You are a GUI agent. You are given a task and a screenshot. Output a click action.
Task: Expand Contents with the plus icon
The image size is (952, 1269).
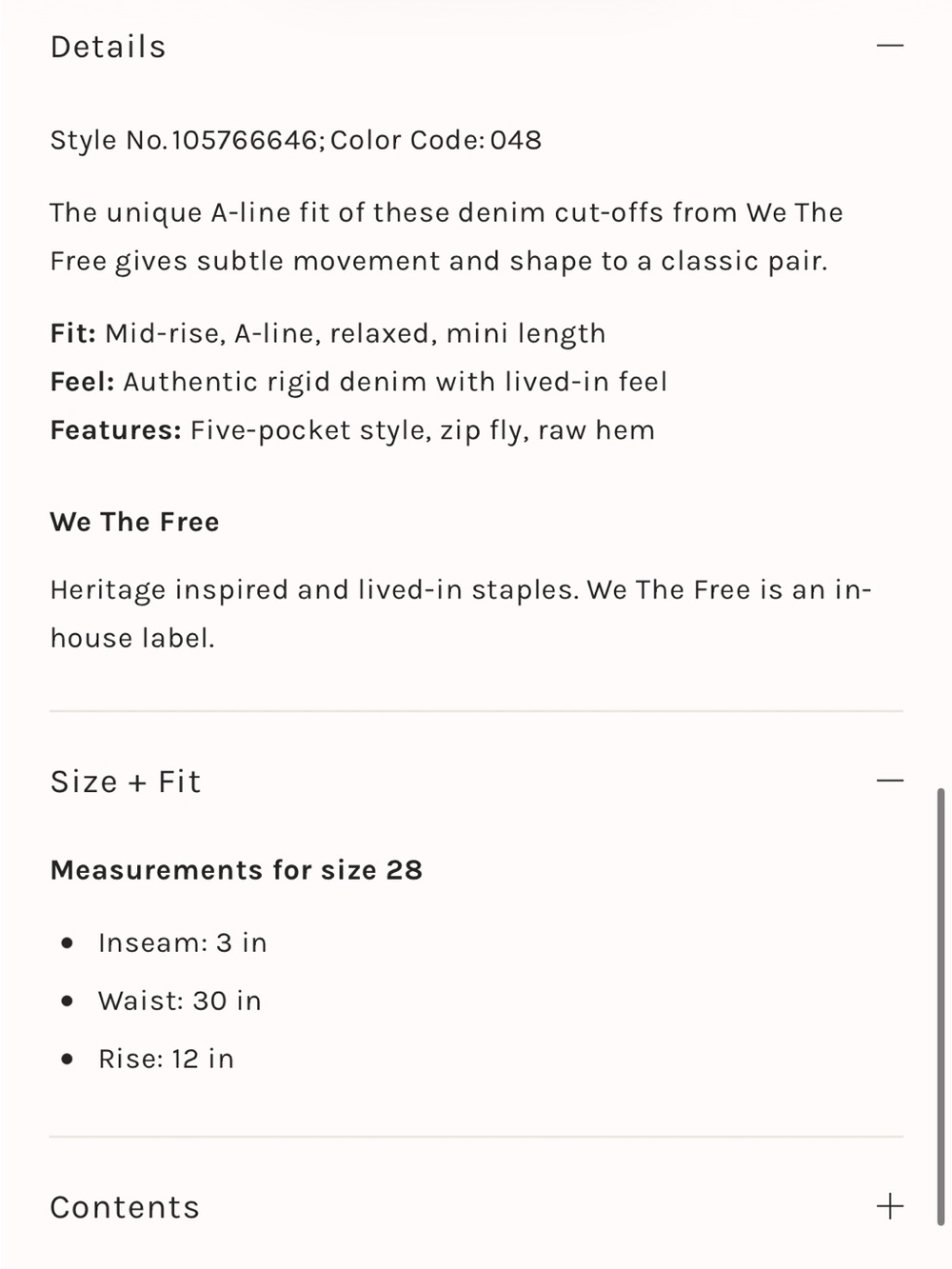click(x=890, y=1206)
